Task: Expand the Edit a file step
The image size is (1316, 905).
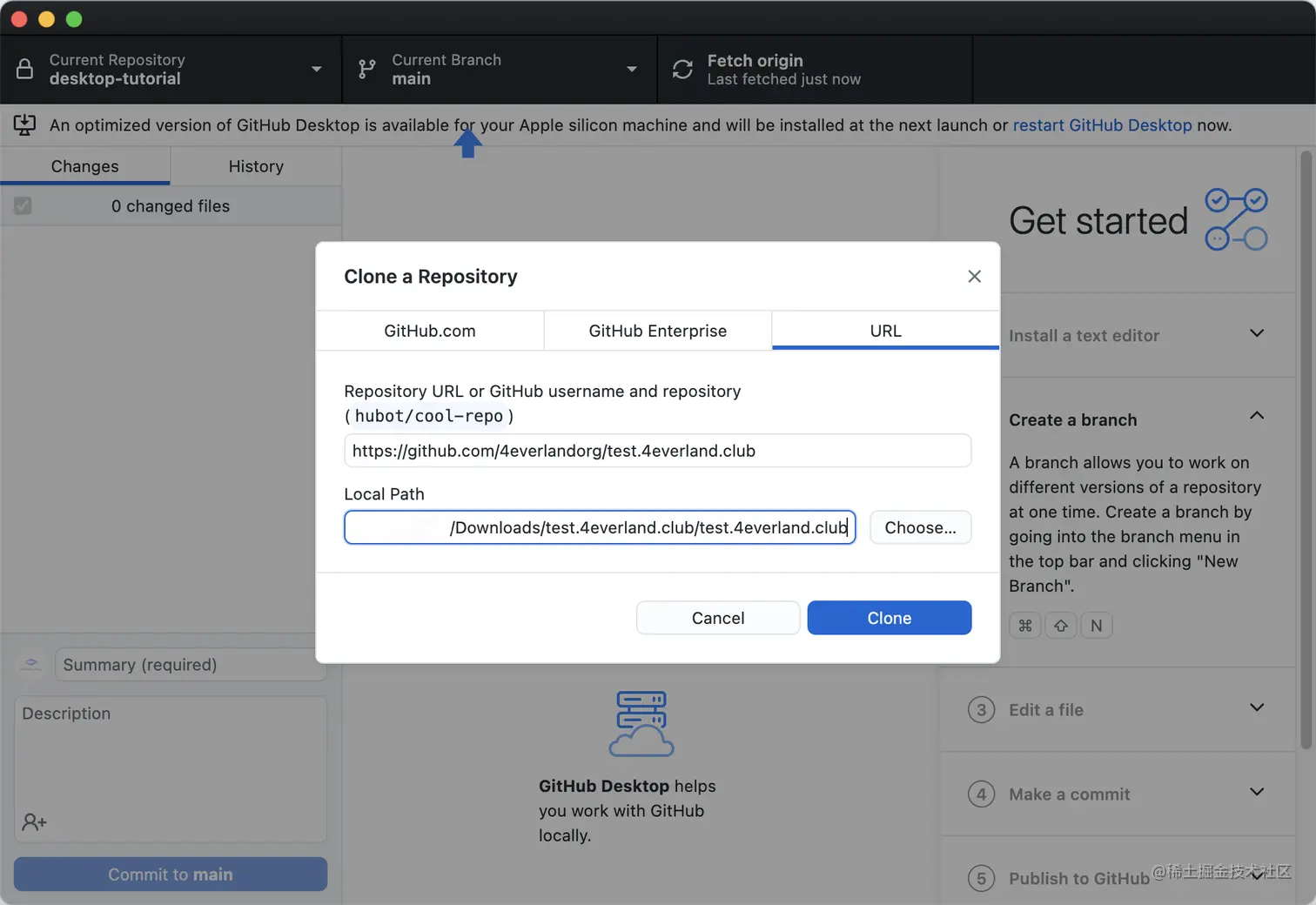Action: coord(1257,707)
